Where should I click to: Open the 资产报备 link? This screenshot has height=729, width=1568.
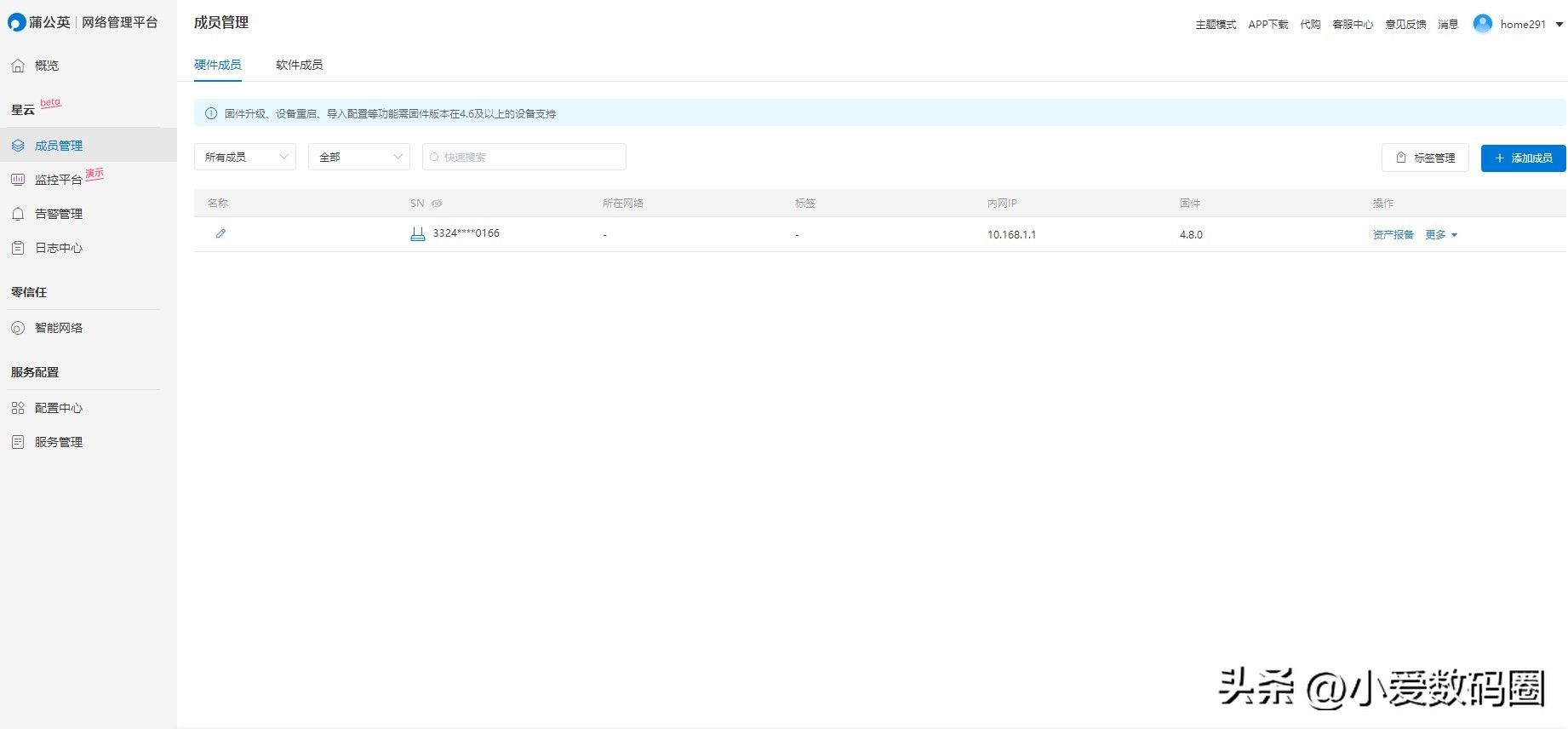1393,235
